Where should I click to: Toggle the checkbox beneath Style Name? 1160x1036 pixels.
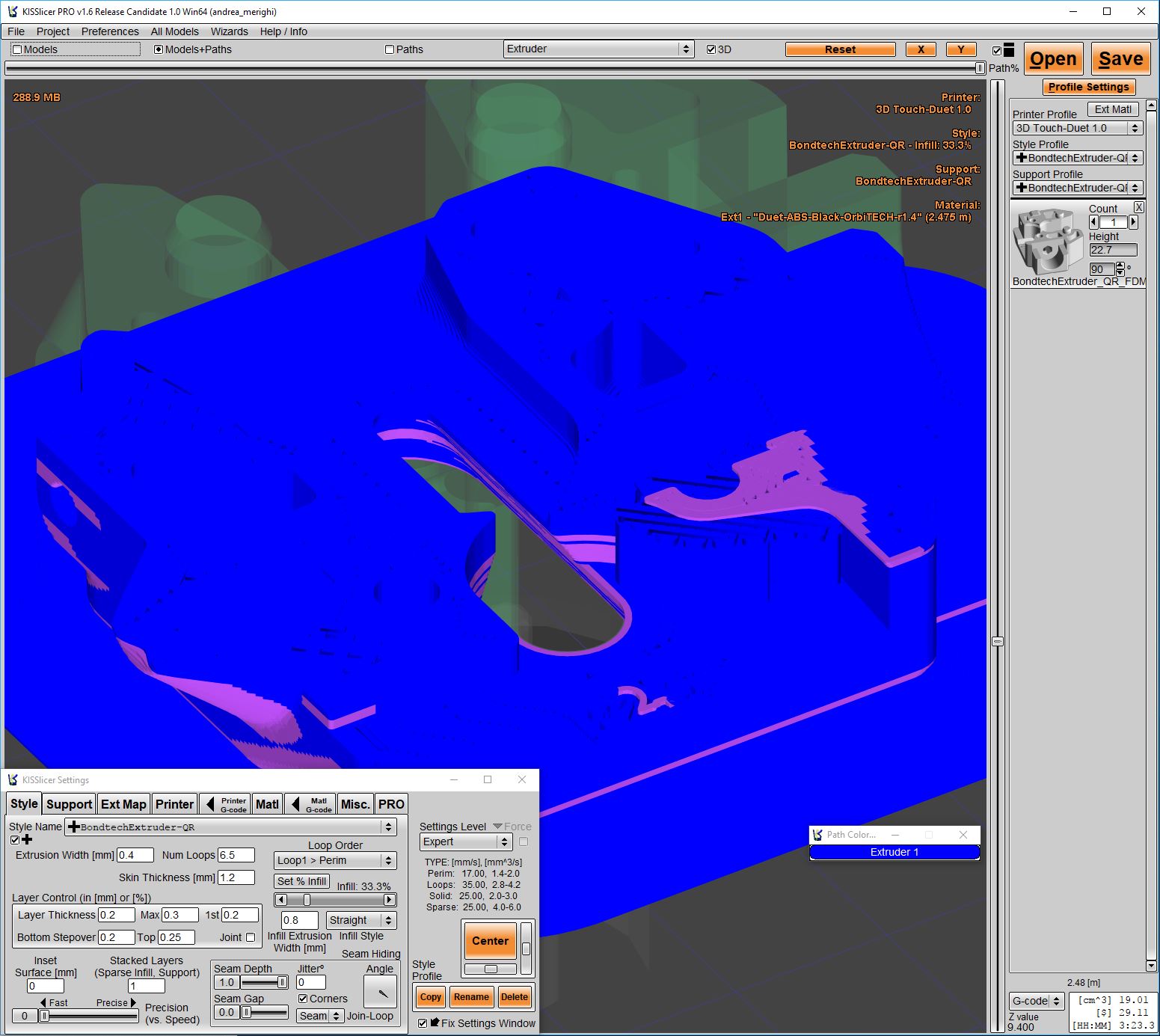tap(15, 840)
